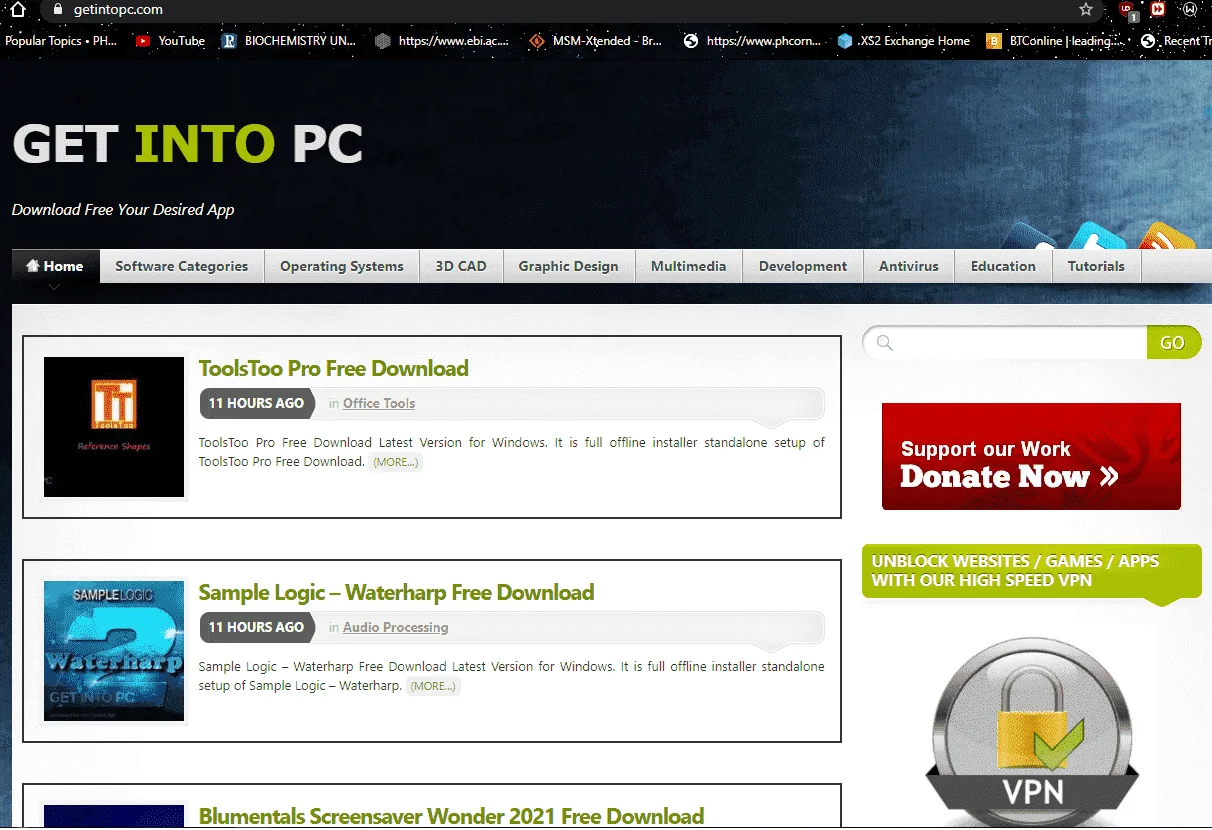Open the Antivirus menu
Screen dimensions: 1212x830
(909, 266)
